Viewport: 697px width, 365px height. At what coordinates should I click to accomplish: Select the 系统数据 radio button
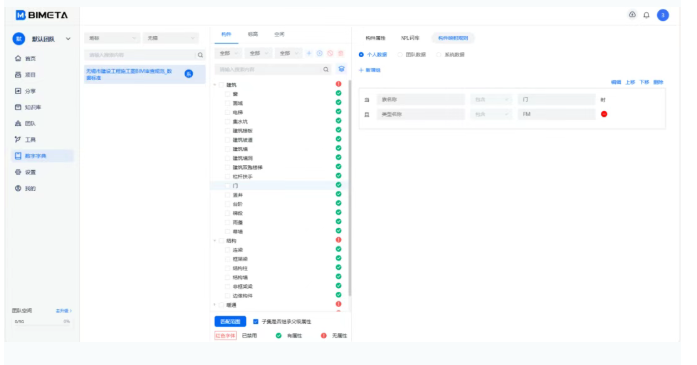pos(439,55)
